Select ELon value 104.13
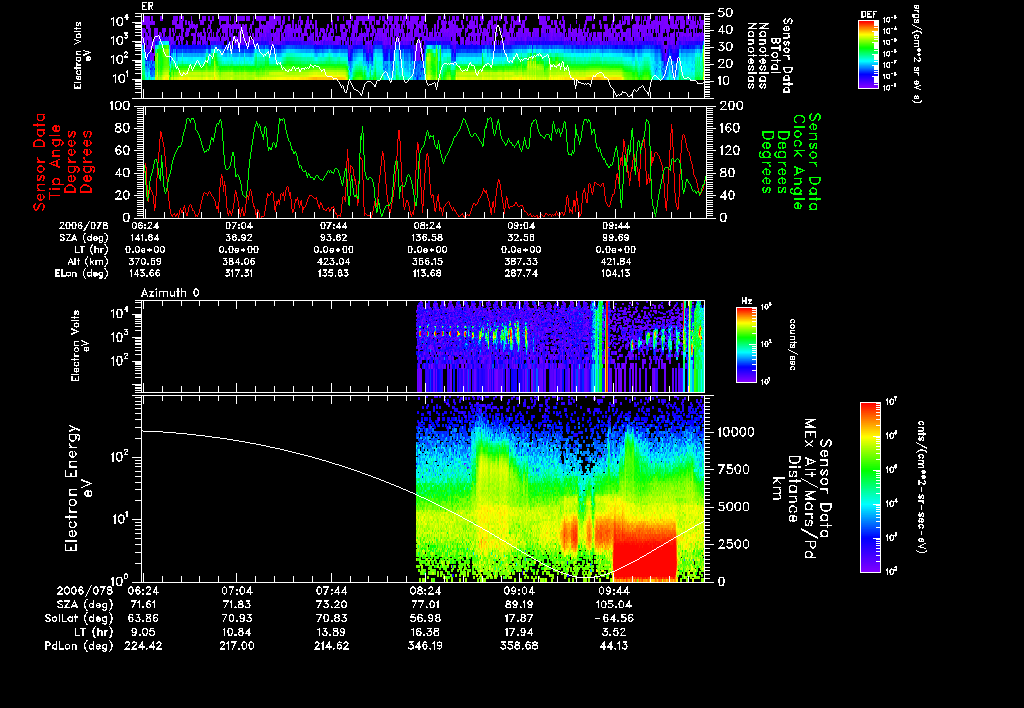This screenshot has width=1024, height=708. 616,274
